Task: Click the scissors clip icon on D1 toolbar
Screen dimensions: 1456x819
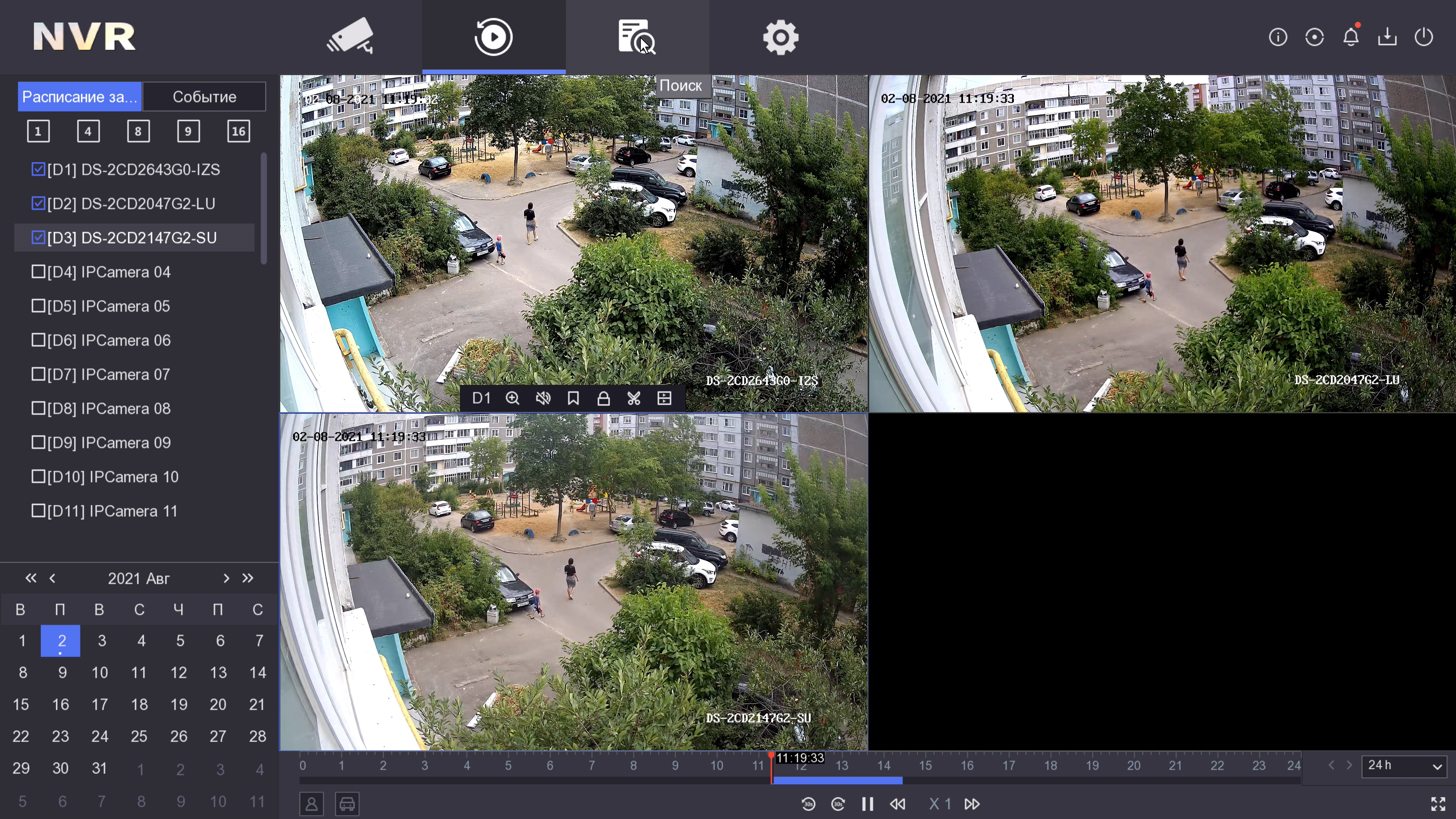Action: 634,399
